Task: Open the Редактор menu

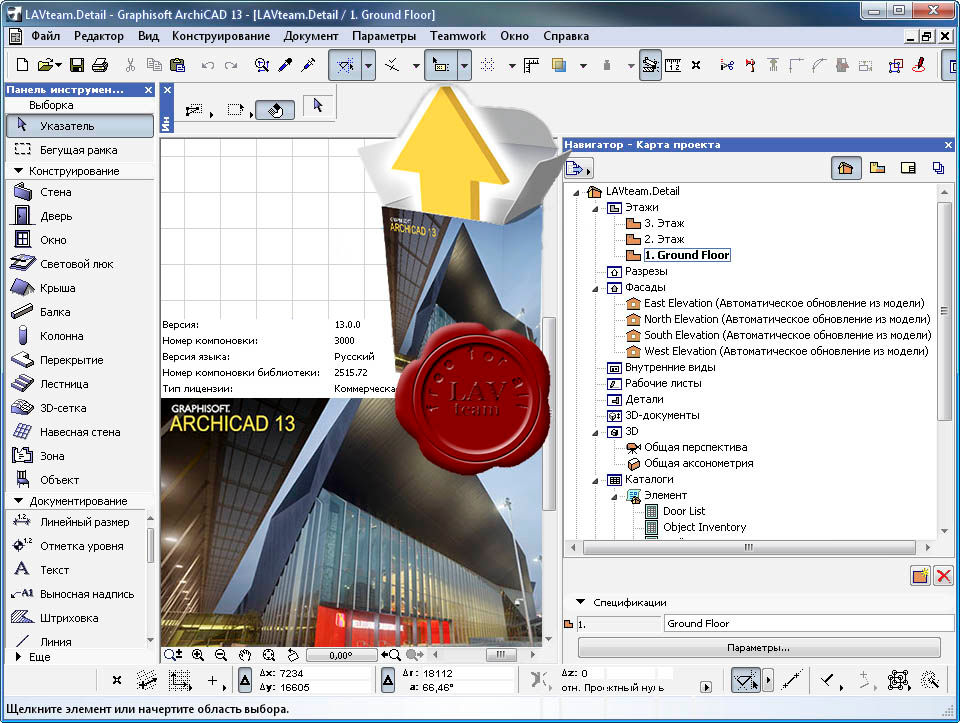Action: coord(99,36)
